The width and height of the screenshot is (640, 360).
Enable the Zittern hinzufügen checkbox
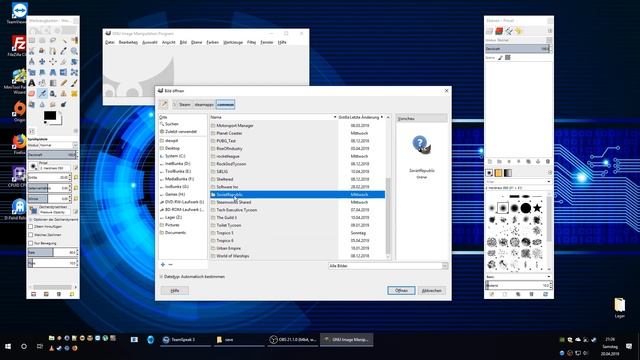(x=31, y=226)
